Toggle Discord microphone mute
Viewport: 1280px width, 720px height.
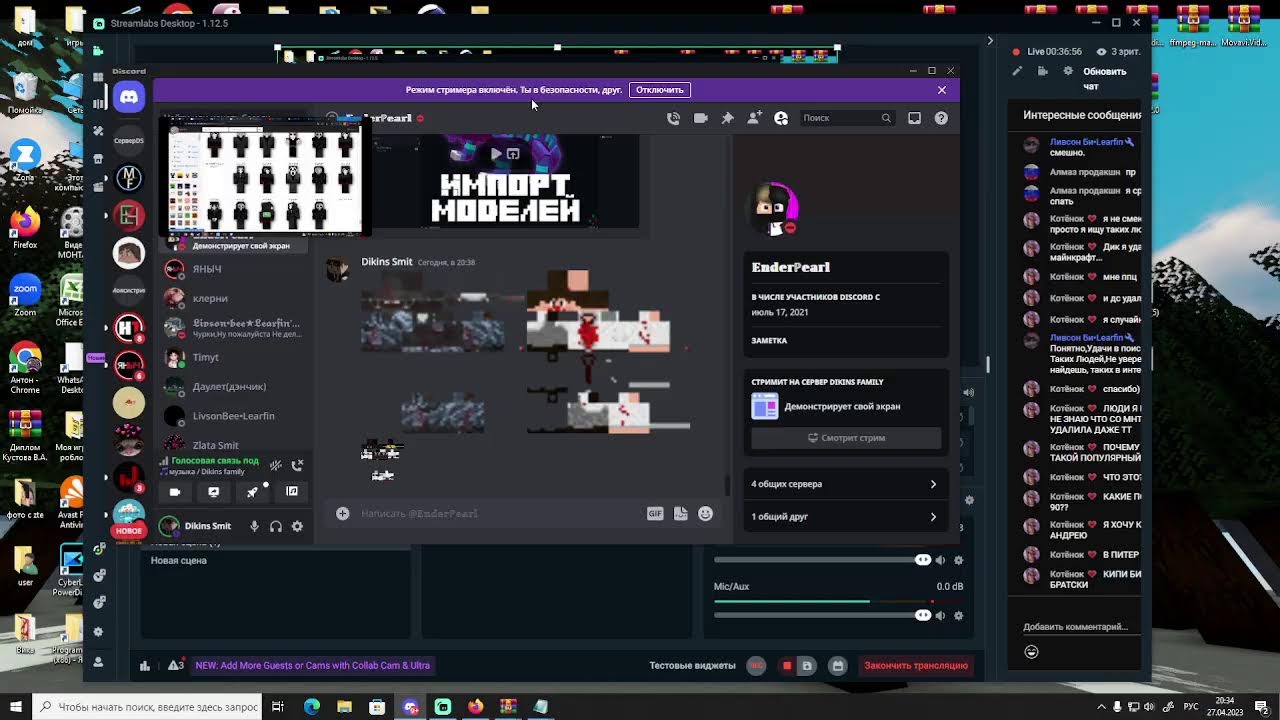pyautogui.click(x=254, y=526)
